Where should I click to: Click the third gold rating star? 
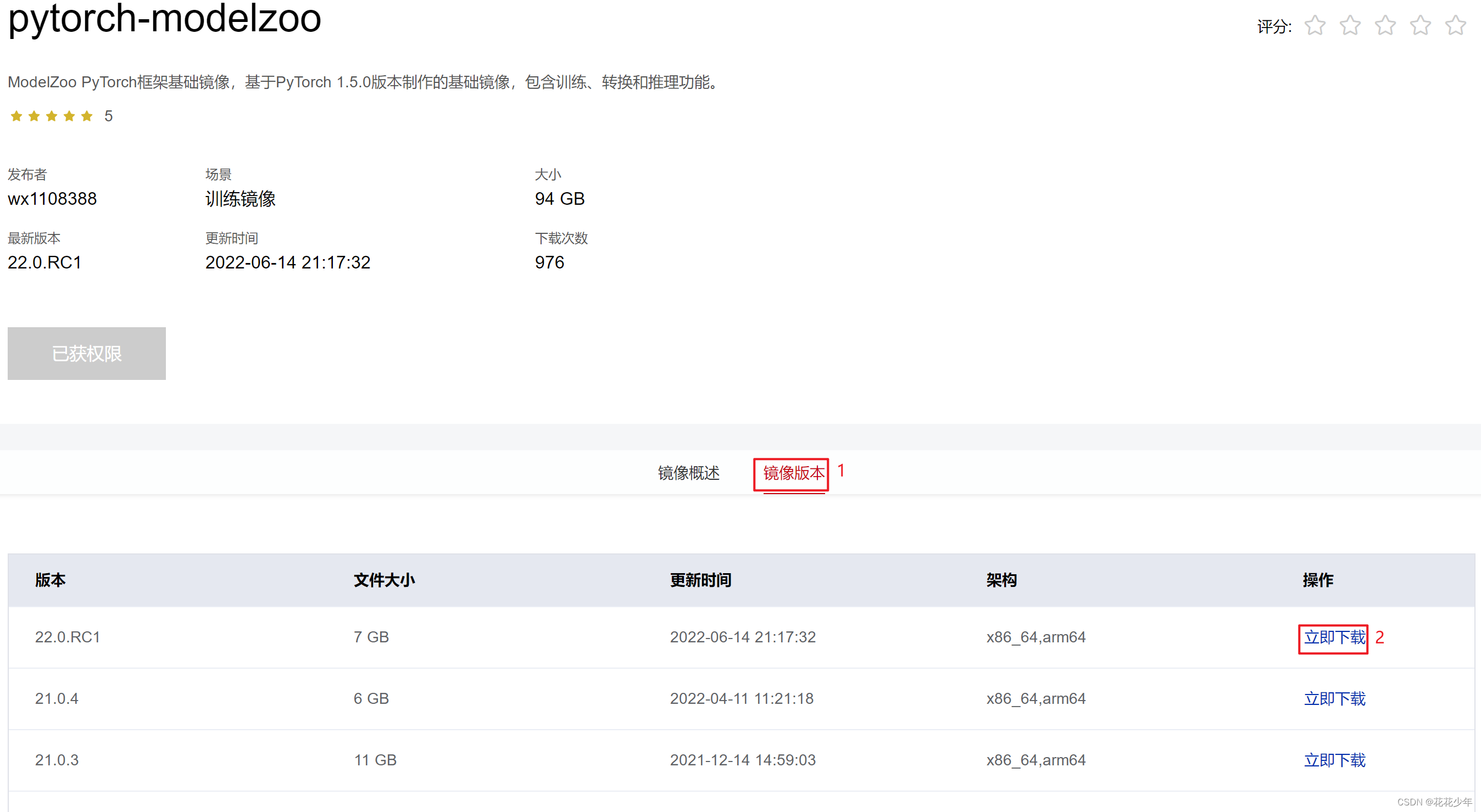coord(52,116)
